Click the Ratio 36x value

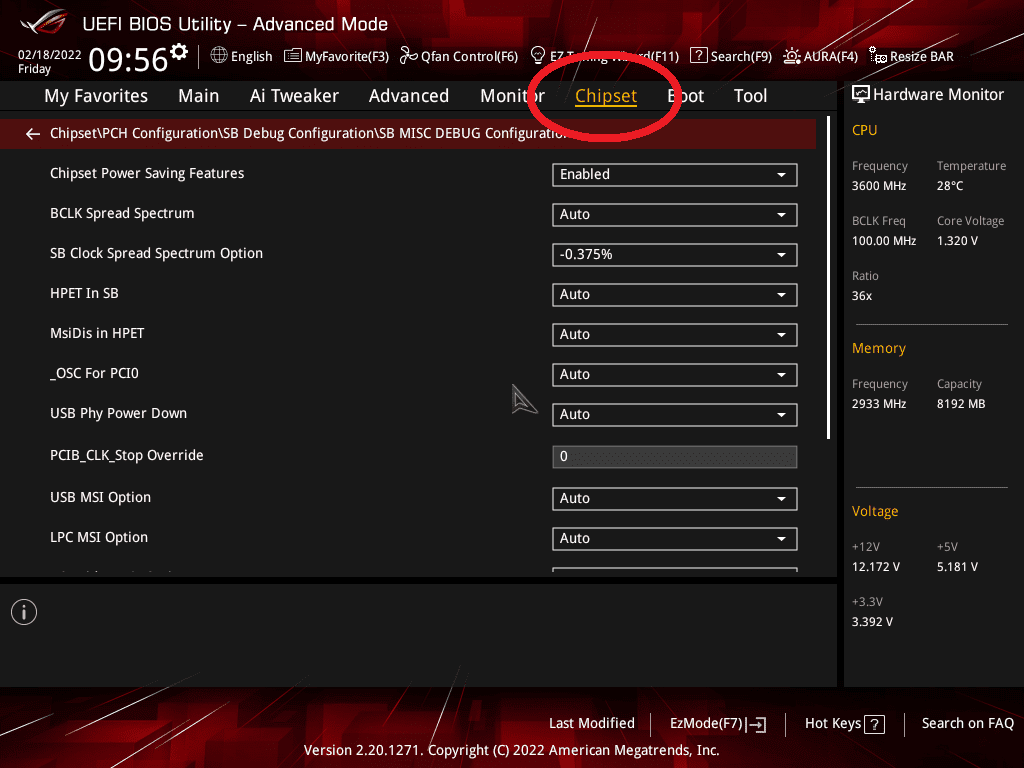(x=862, y=296)
